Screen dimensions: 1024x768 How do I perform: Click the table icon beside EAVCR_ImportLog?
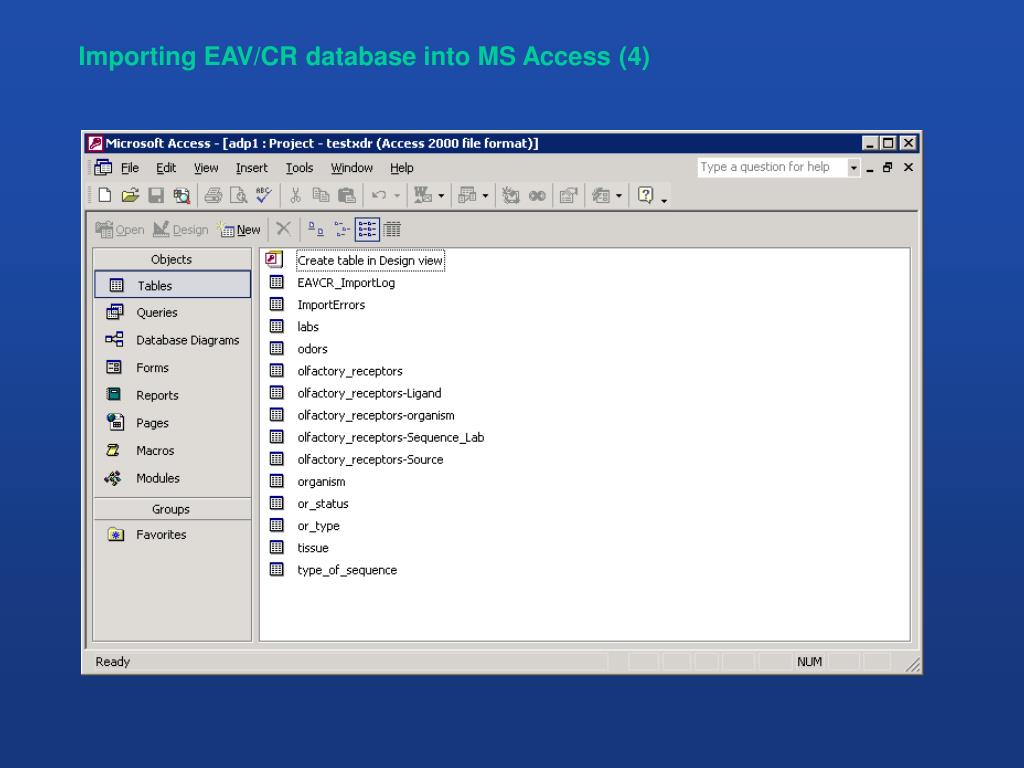coord(277,282)
